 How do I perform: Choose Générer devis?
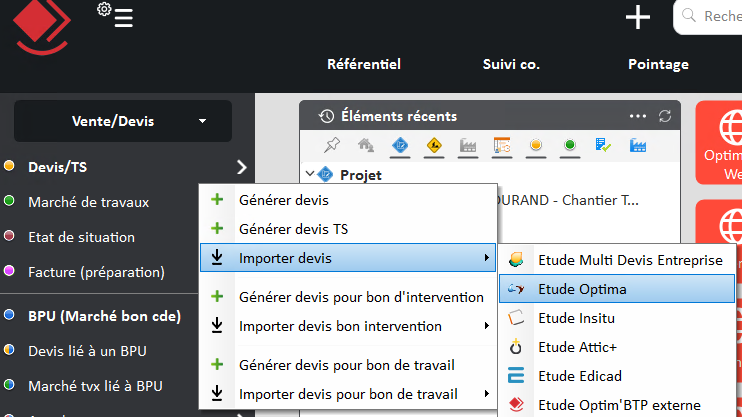348,200
